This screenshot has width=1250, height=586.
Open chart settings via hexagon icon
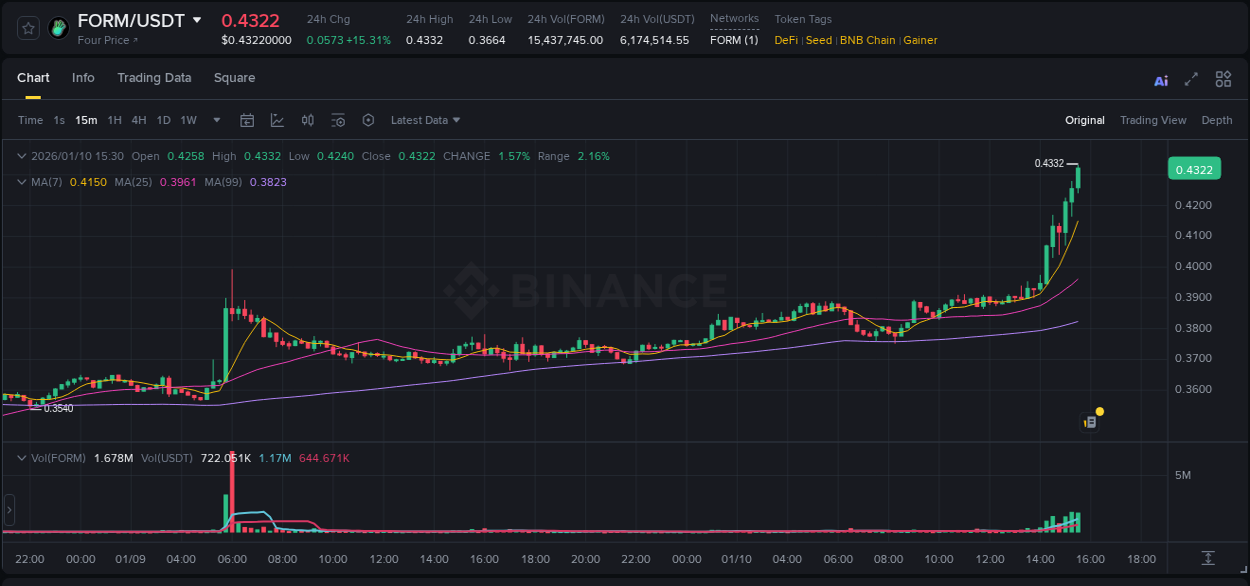(x=368, y=120)
